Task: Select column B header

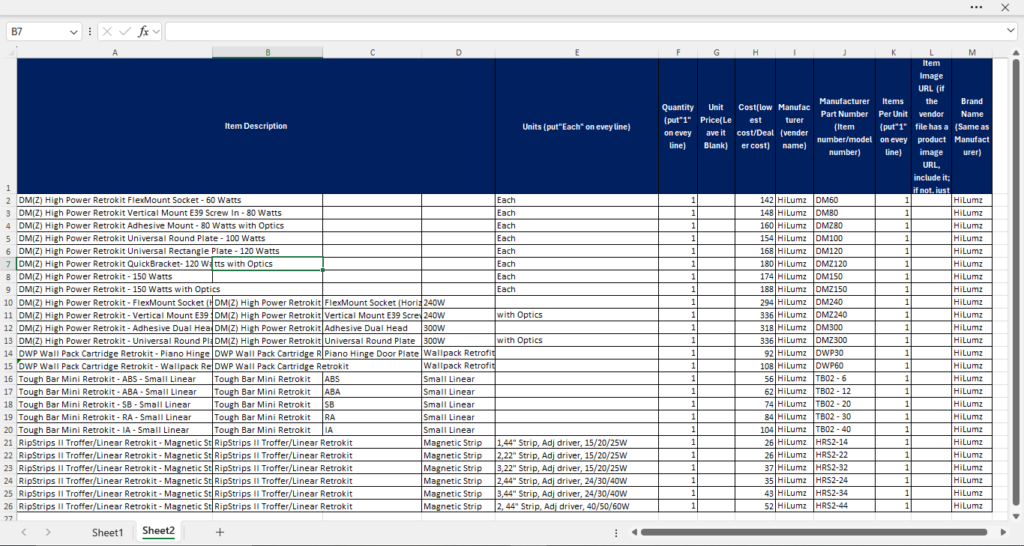Action: (268, 52)
